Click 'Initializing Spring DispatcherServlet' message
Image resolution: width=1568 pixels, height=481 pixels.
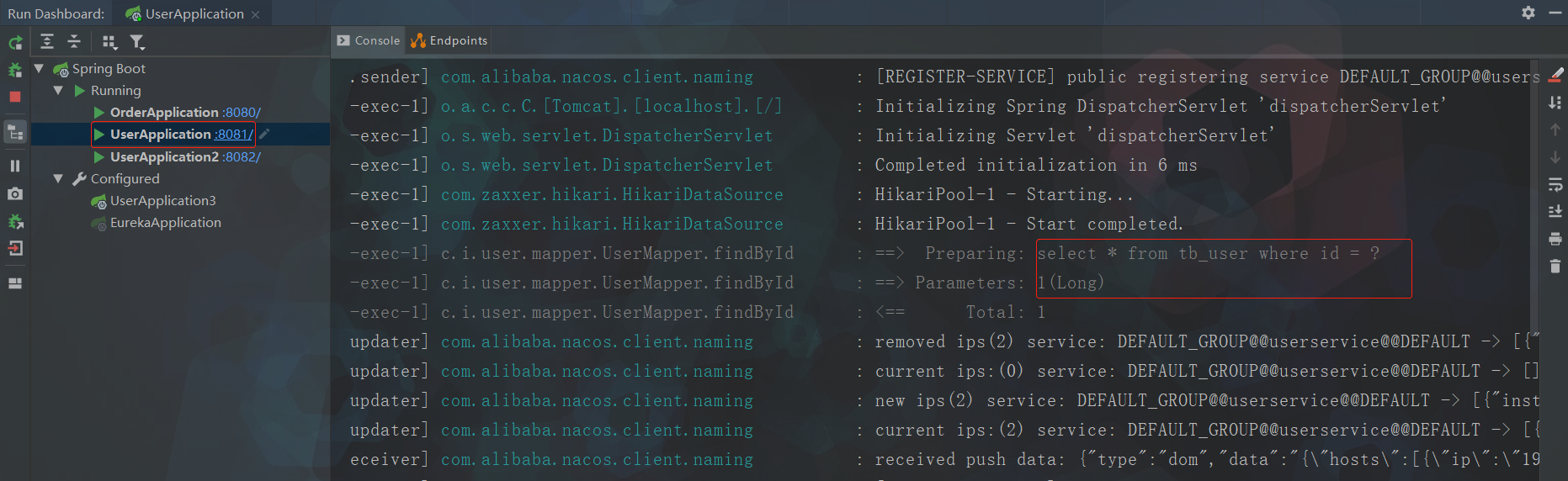1160,106
